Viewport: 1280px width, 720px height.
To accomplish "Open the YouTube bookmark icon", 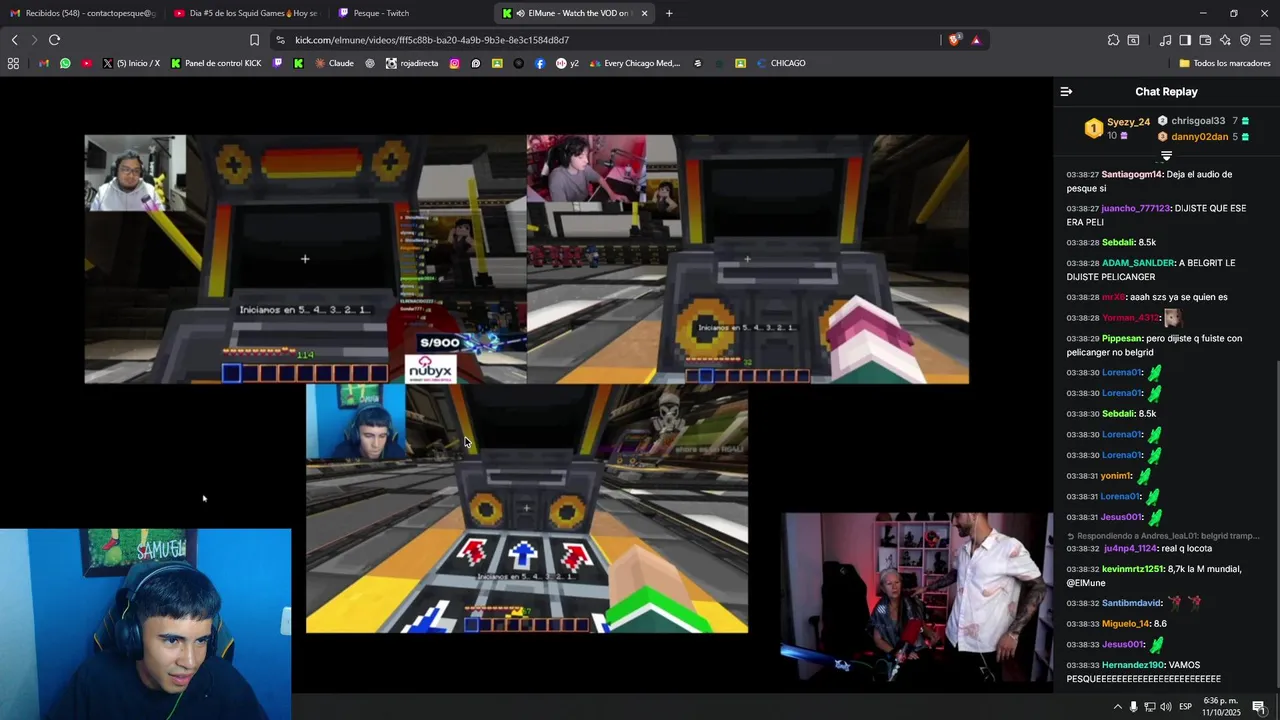I will tap(87, 63).
